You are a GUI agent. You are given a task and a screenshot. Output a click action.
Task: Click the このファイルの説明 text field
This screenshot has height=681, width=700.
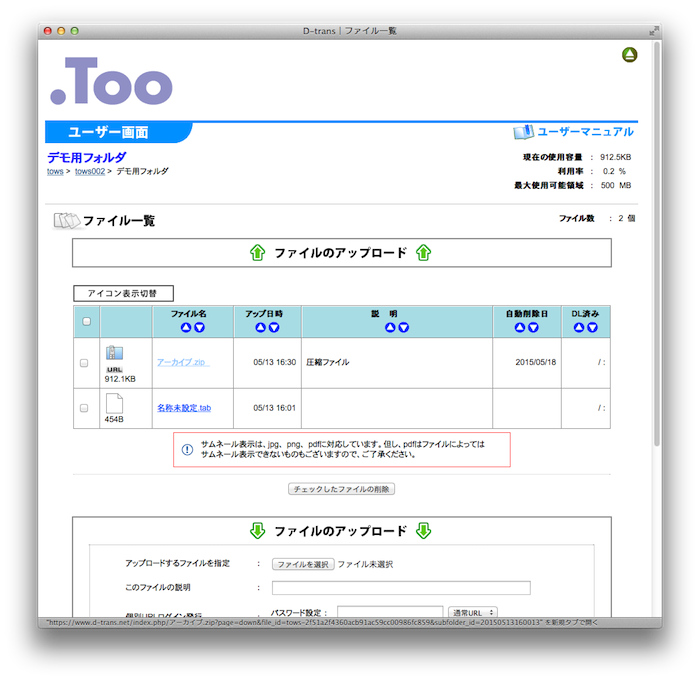pos(401,587)
